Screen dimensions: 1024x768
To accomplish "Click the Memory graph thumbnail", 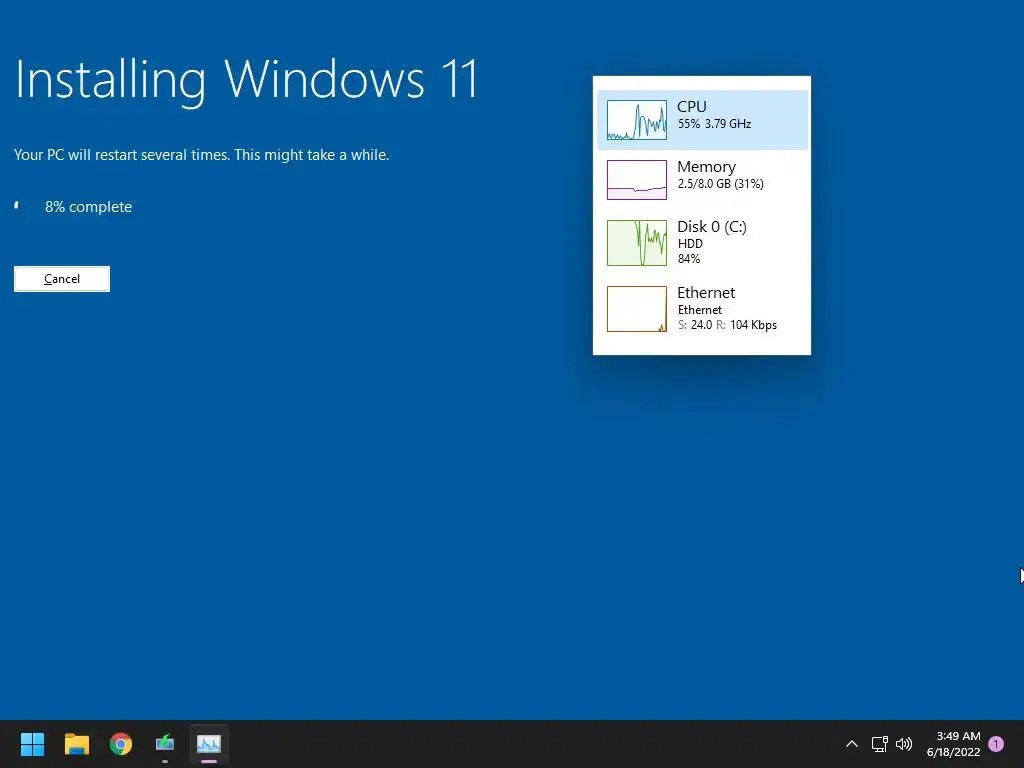I will tap(637, 180).
